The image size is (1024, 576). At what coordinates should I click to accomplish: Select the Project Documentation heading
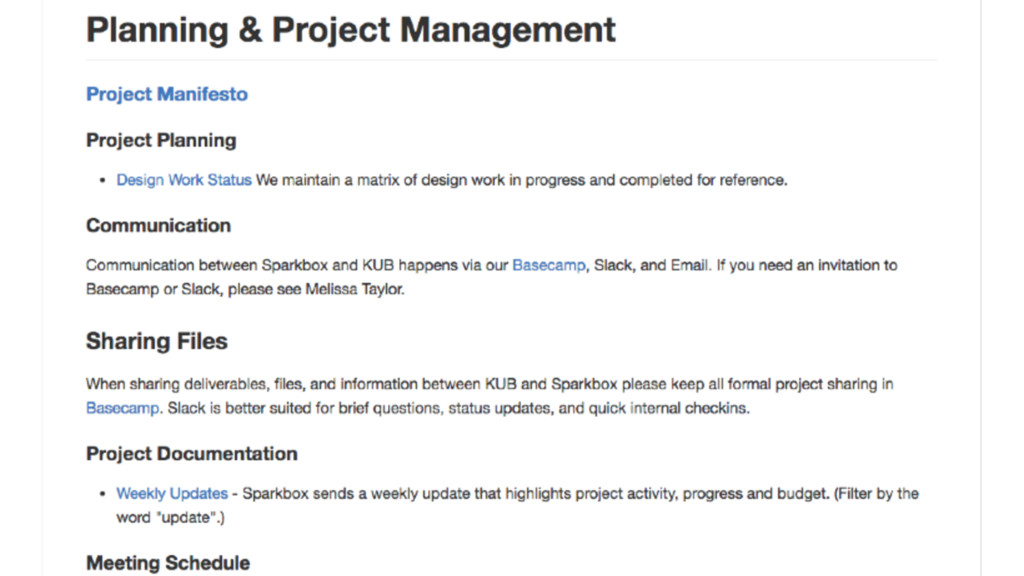click(191, 453)
